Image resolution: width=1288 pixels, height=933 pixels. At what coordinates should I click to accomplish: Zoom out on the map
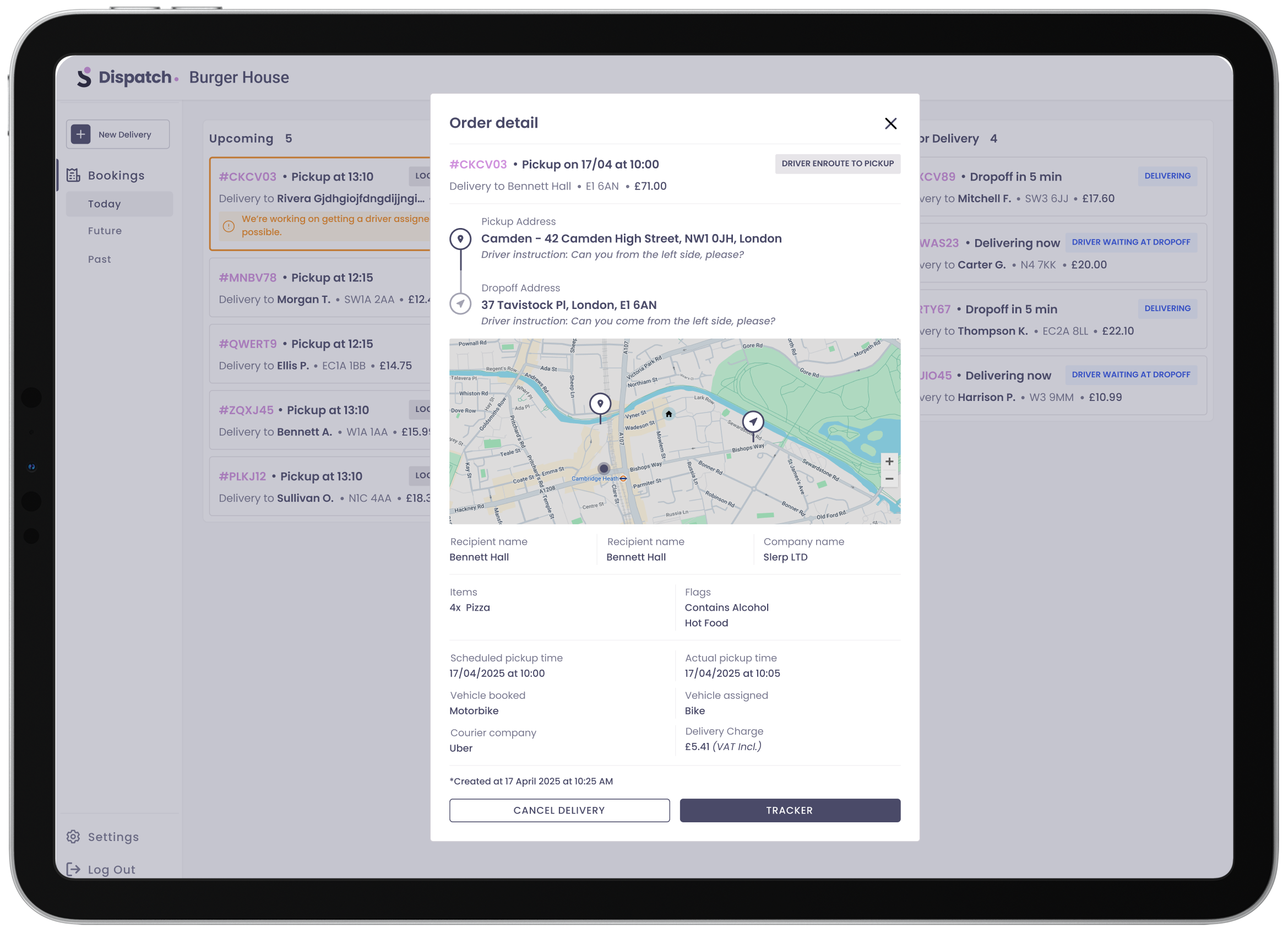(889, 479)
